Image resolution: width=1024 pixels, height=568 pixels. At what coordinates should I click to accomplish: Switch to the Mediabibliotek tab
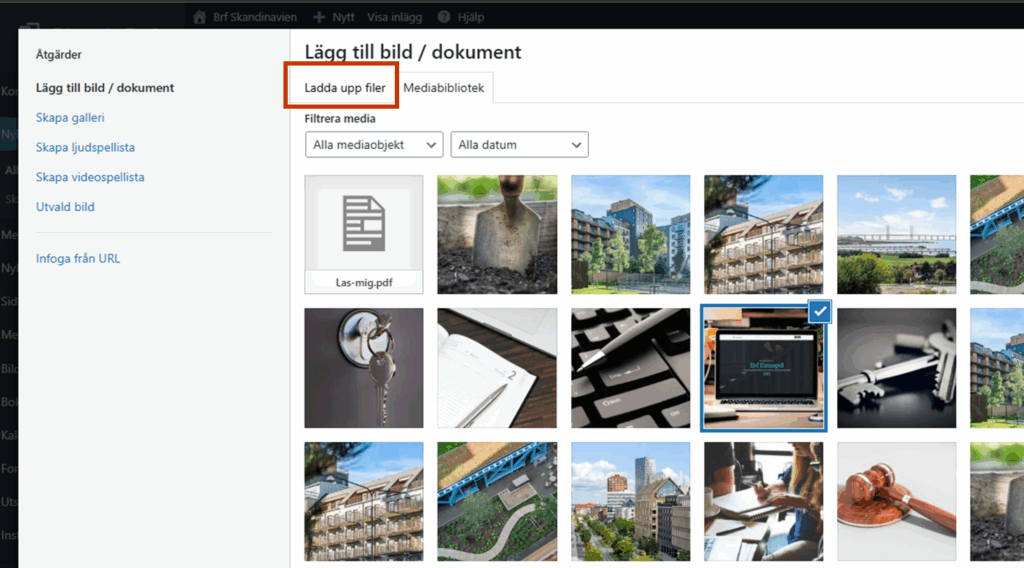pyautogui.click(x=443, y=87)
